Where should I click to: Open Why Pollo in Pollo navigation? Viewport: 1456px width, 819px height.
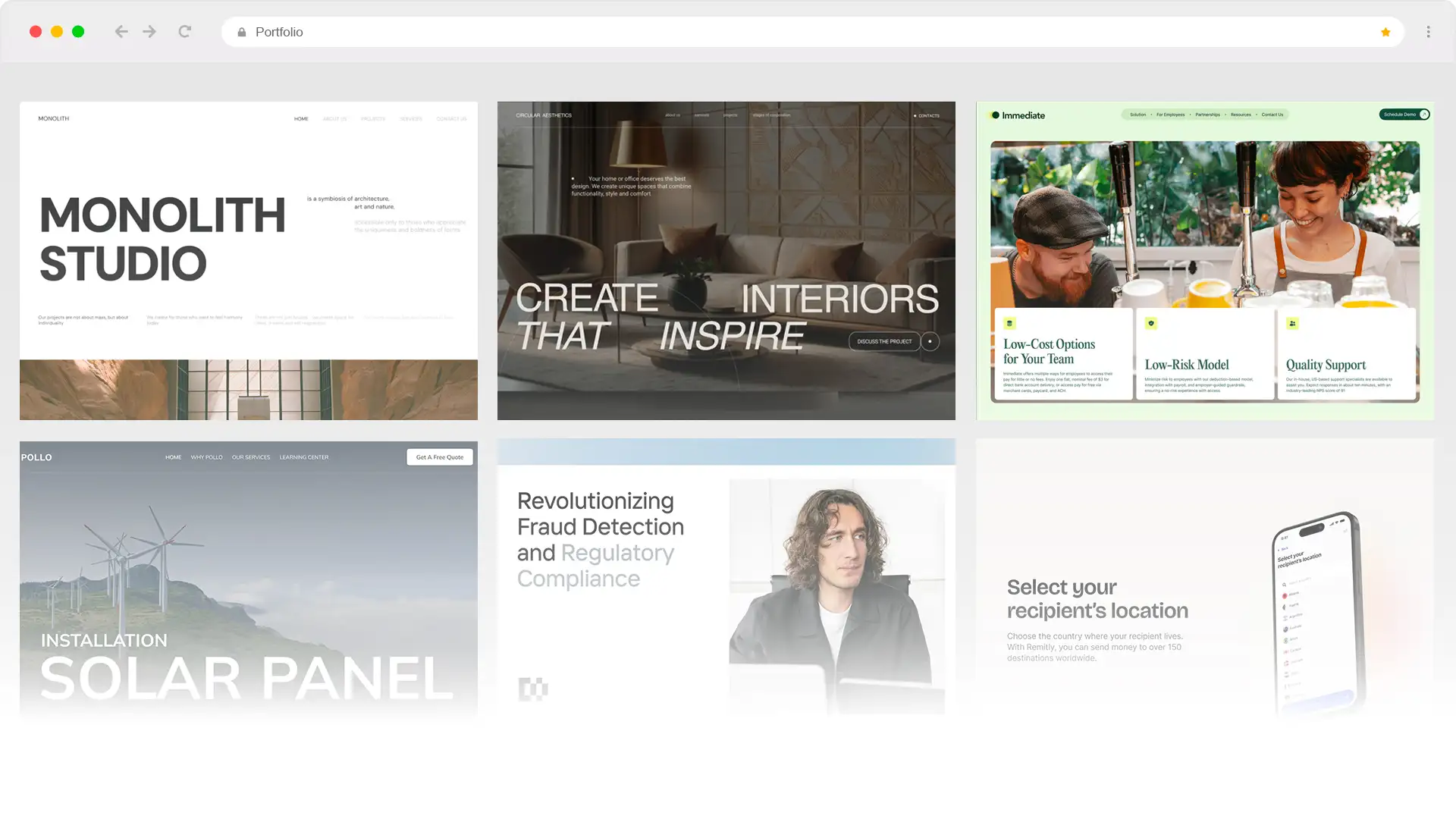pos(206,457)
